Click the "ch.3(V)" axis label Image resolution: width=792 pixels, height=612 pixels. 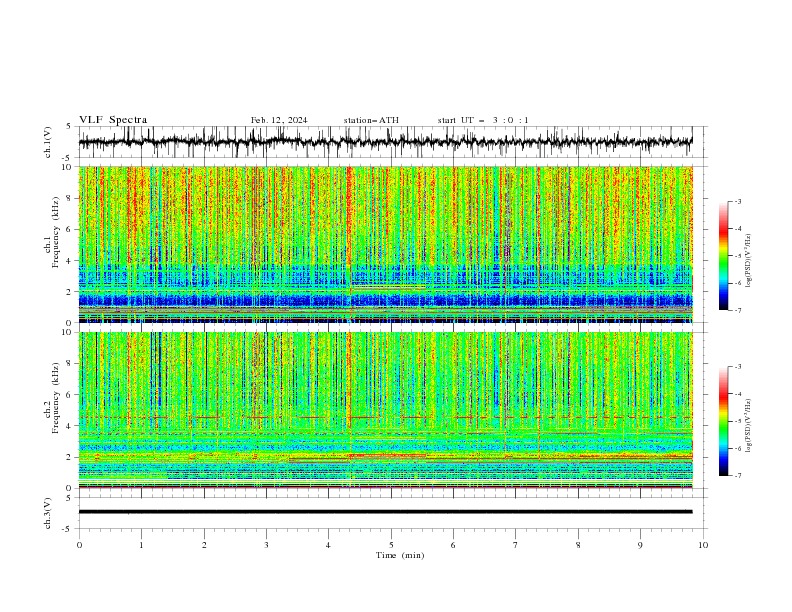click(48, 513)
